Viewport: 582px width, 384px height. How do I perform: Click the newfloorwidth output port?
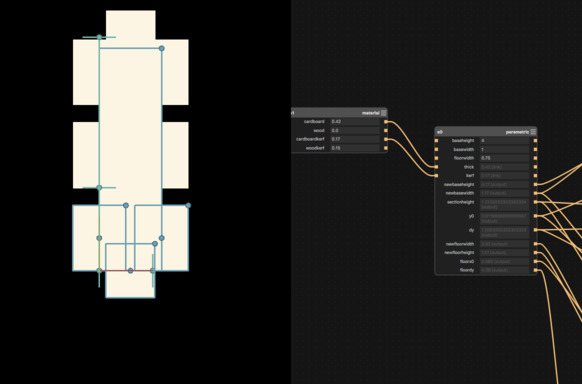535,244
